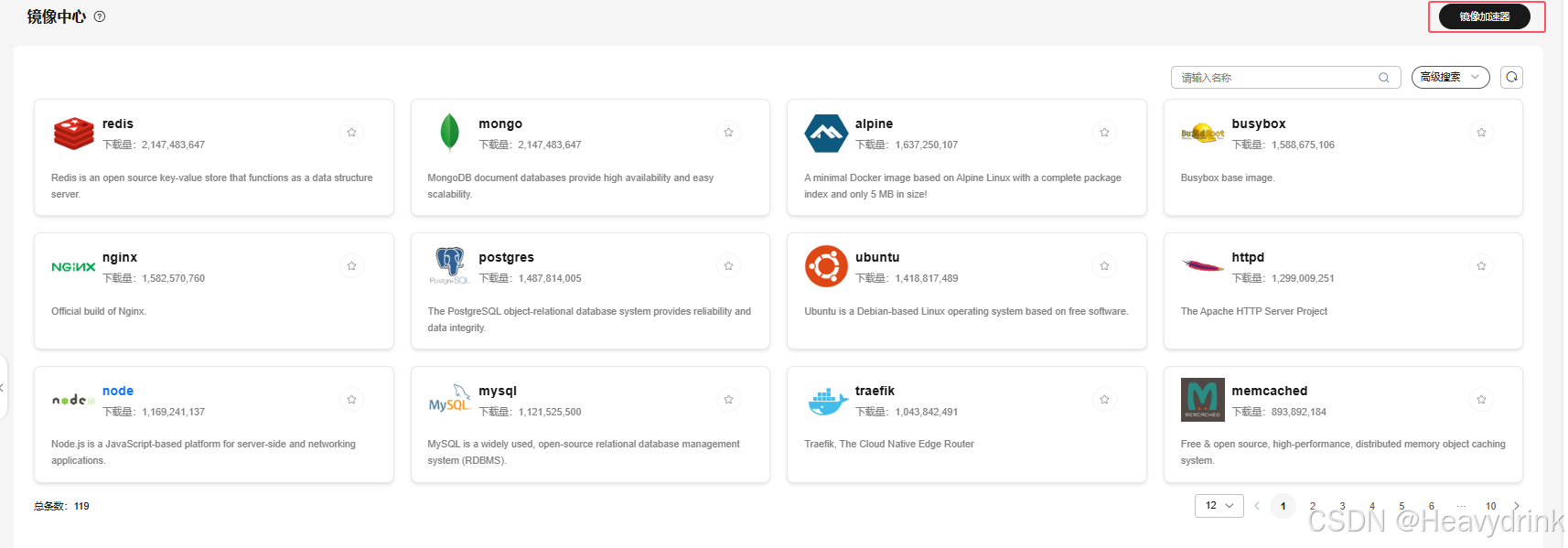The height and width of the screenshot is (548, 1568).
Task: Jump ahead via pagination ellipsis
Action: click(x=1461, y=506)
